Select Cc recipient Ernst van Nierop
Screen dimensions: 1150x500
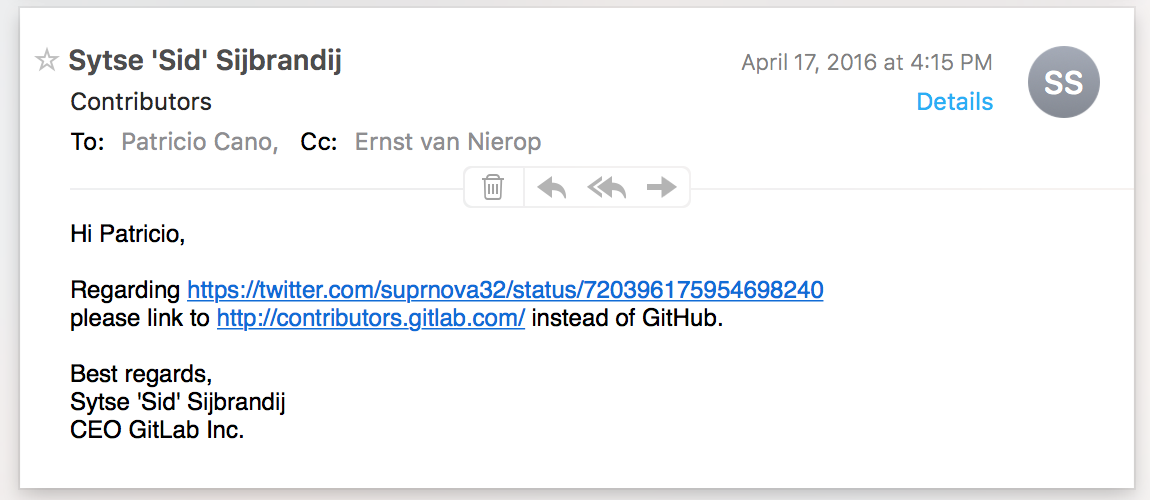coord(448,142)
